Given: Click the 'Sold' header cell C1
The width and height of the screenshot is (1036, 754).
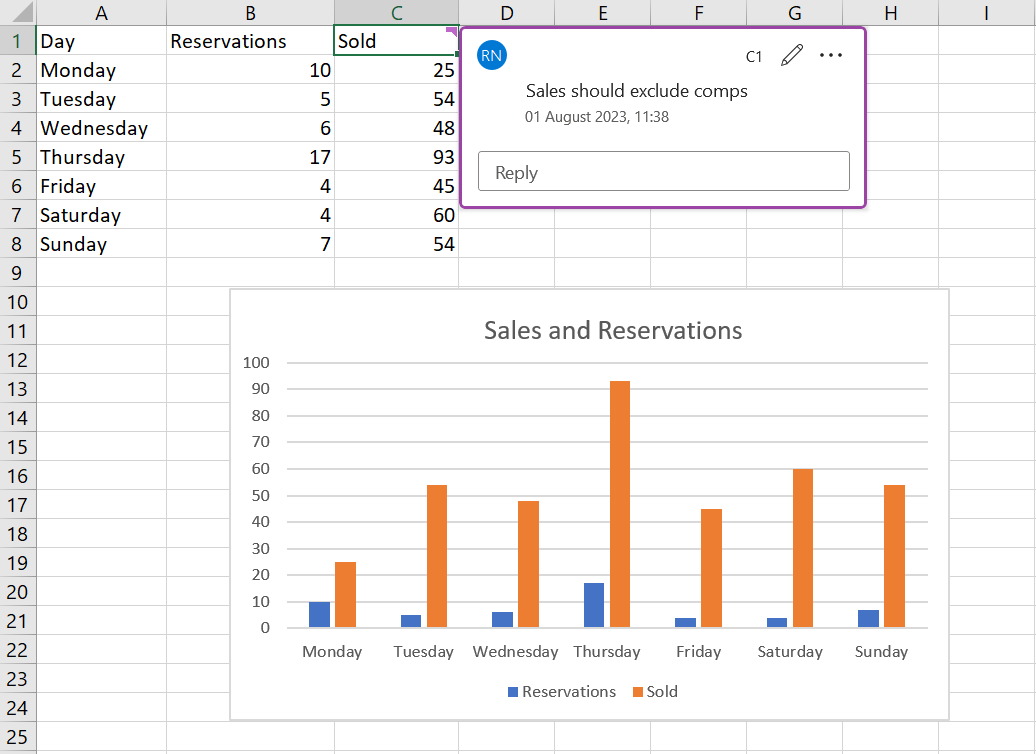Looking at the screenshot, I should tap(396, 41).
